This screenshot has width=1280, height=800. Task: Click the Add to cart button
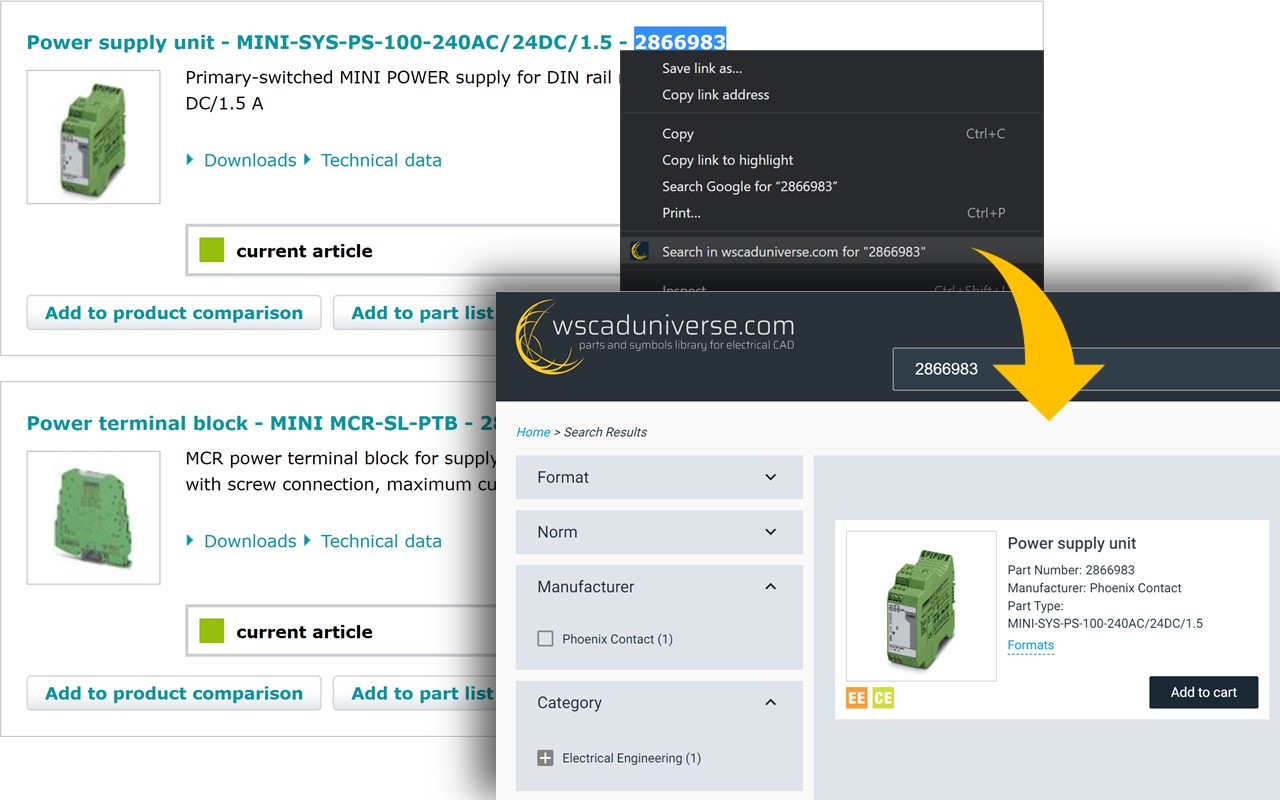(x=1203, y=692)
